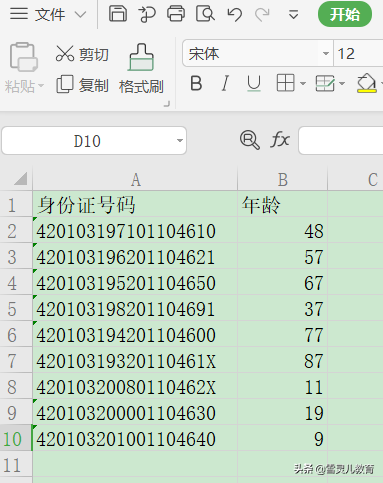The width and height of the screenshot is (383, 483).
Task: Click the 复制 copy button
Action: point(82,85)
